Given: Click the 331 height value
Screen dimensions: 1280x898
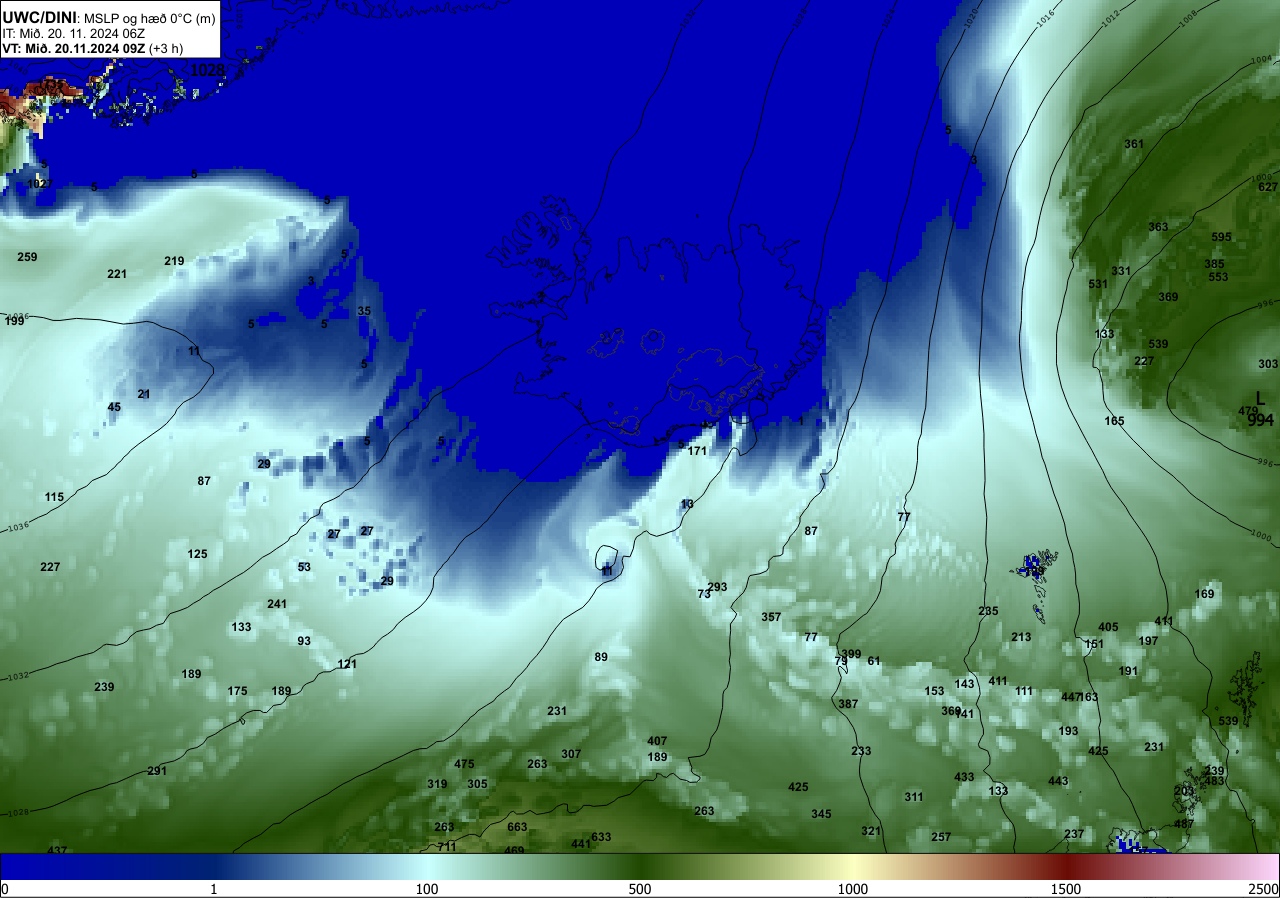Looking at the screenshot, I should 1121,271.
